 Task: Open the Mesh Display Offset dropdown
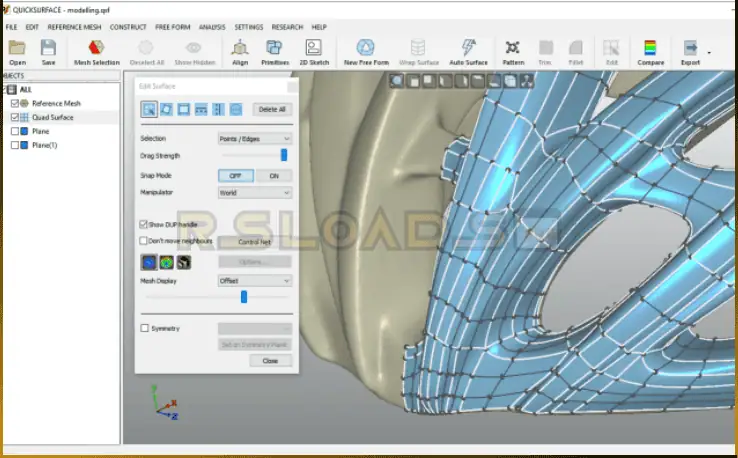254,281
